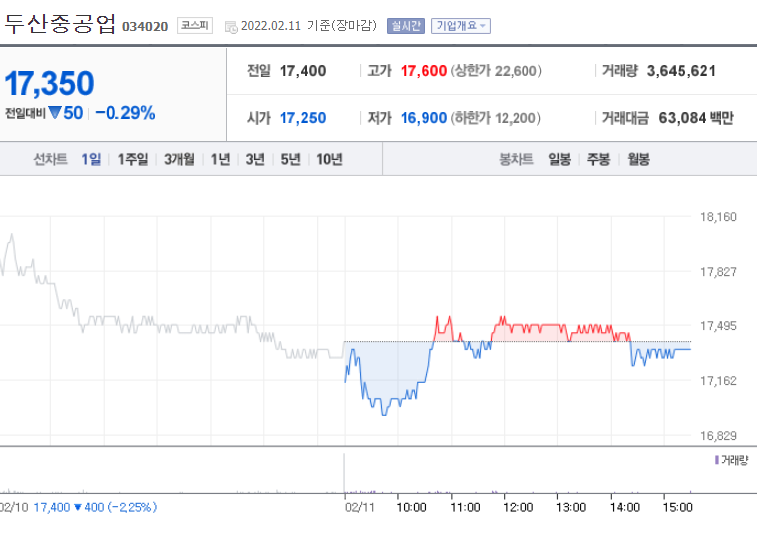Screen dimensions: 757x533
Task: Click the 17,495 price axis label
Action: [x=718, y=326]
